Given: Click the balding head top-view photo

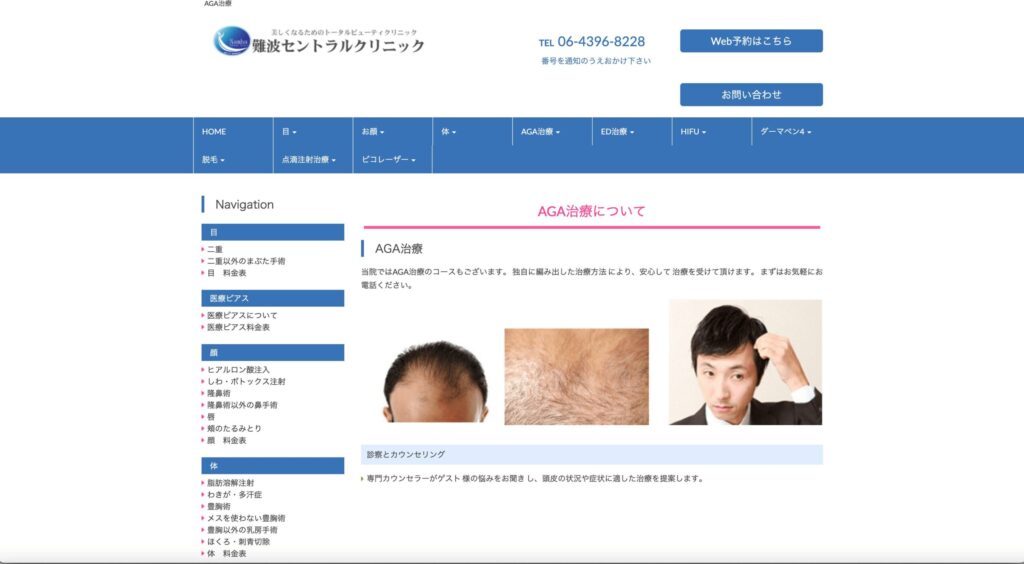Looking at the screenshot, I should (x=434, y=380).
